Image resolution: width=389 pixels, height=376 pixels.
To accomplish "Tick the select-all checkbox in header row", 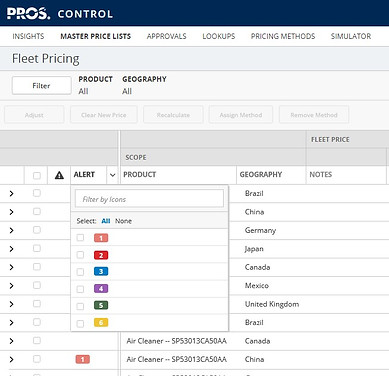I will 37,175.
